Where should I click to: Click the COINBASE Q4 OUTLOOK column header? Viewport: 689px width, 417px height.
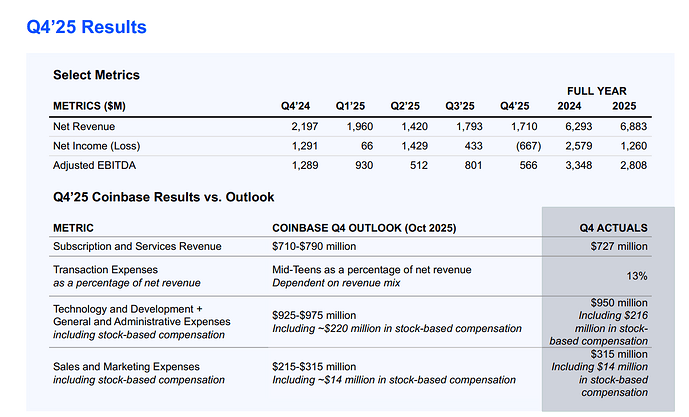point(364,228)
